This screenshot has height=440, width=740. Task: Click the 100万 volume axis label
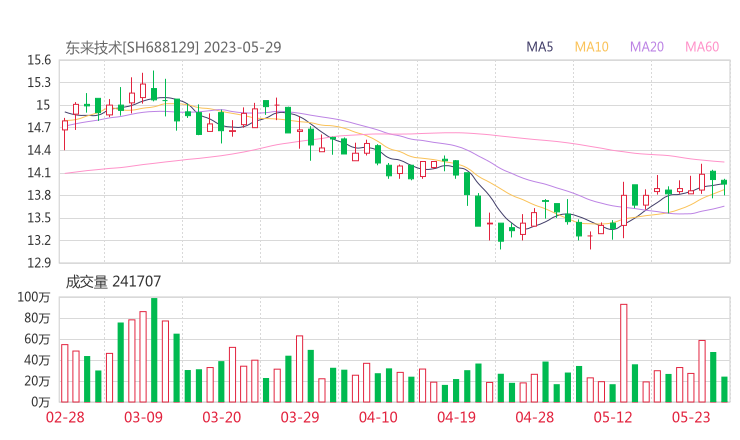coord(34,297)
